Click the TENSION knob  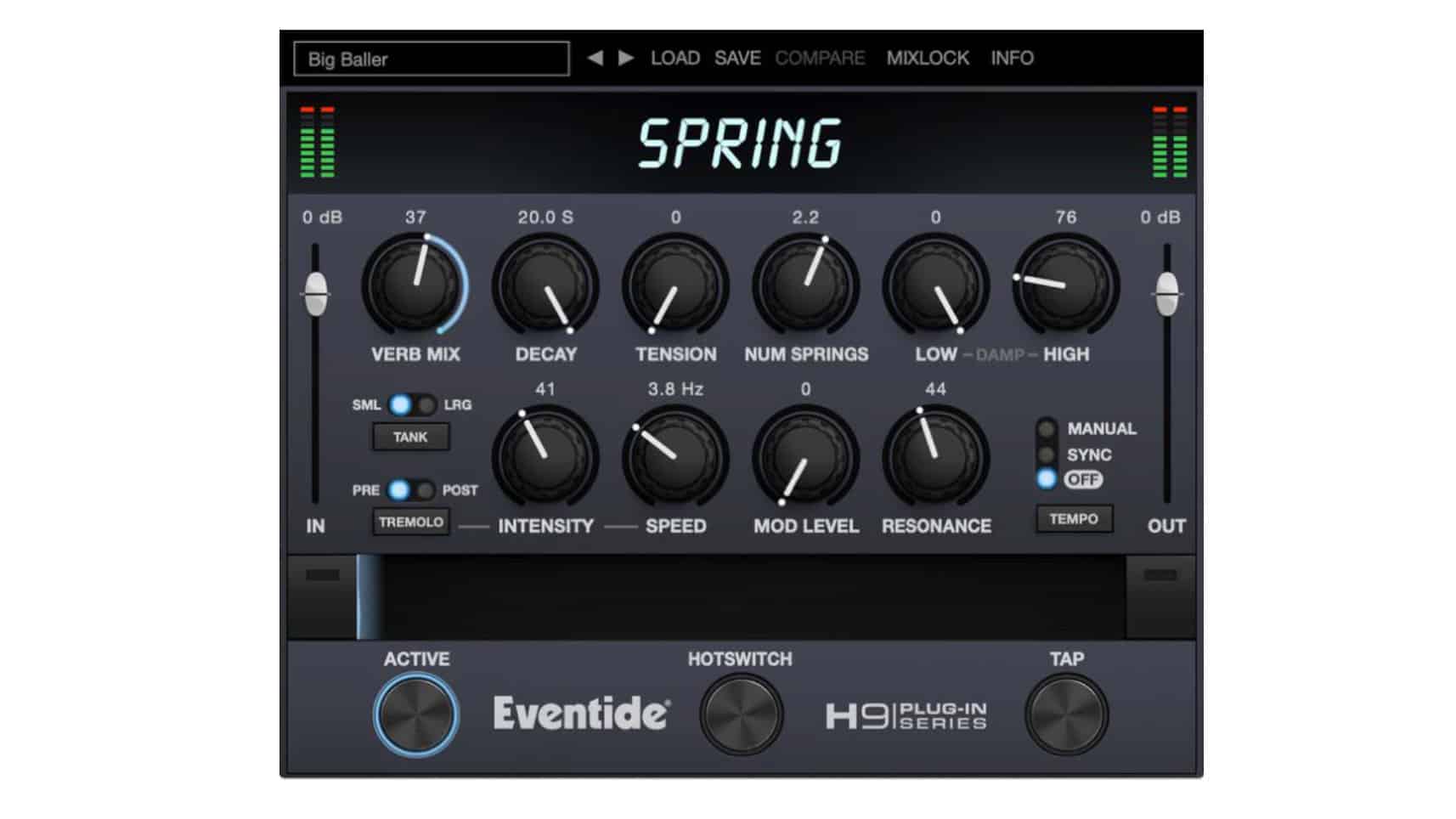[x=675, y=285]
